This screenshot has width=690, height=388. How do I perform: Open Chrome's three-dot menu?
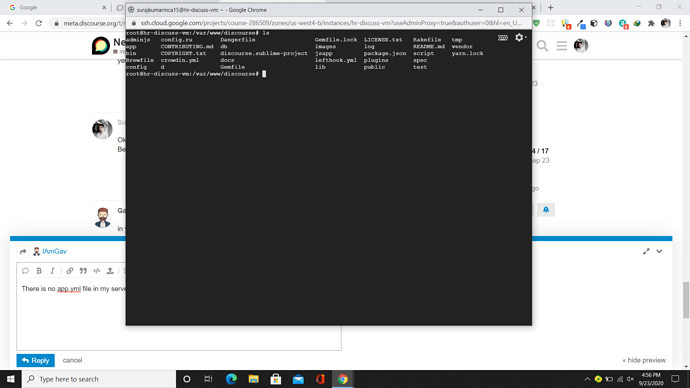coord(680,23)
